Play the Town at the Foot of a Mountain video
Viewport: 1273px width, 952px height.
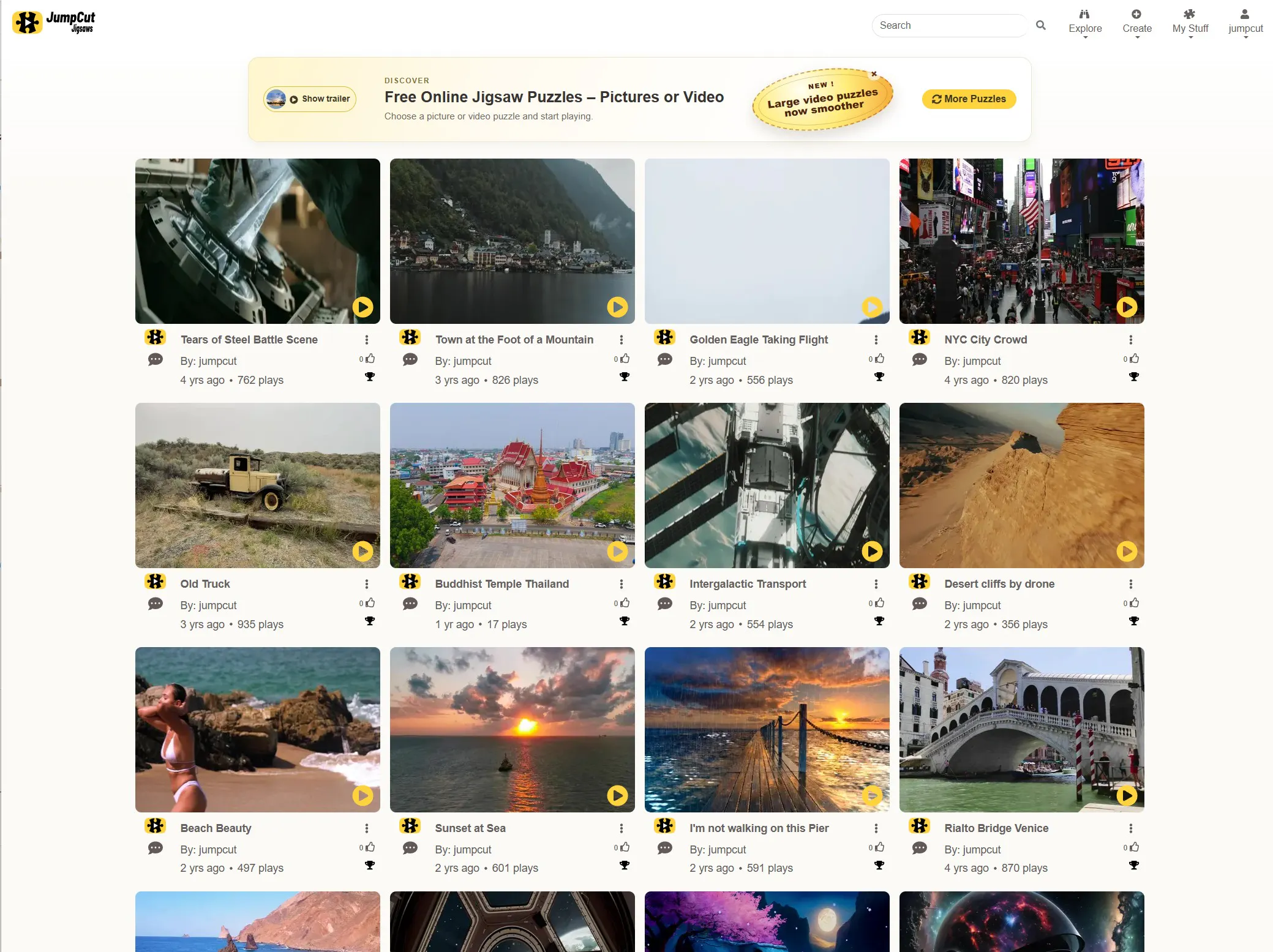[x=617, y=306]
